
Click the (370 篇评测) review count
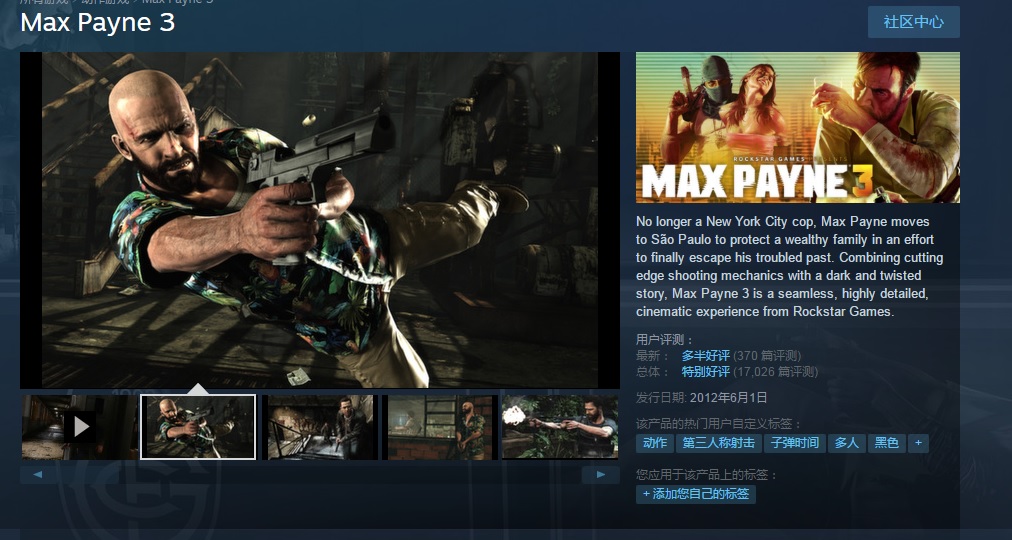767,355
